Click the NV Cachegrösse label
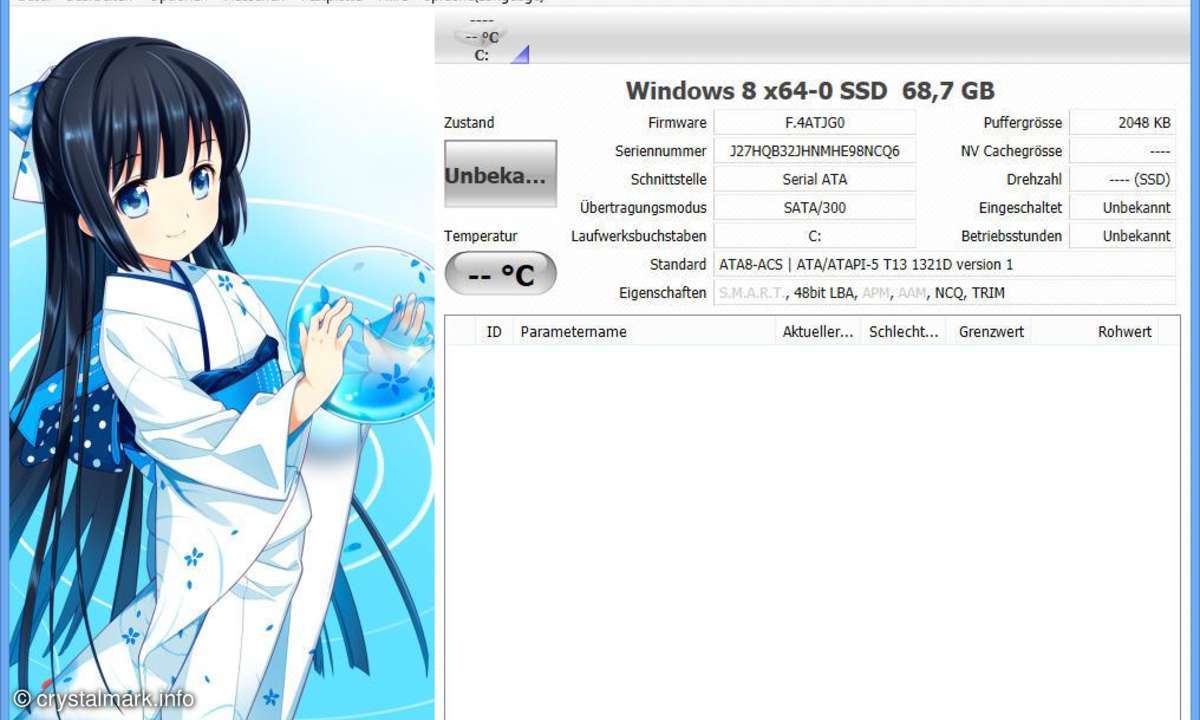 (x=1011, y=151)
